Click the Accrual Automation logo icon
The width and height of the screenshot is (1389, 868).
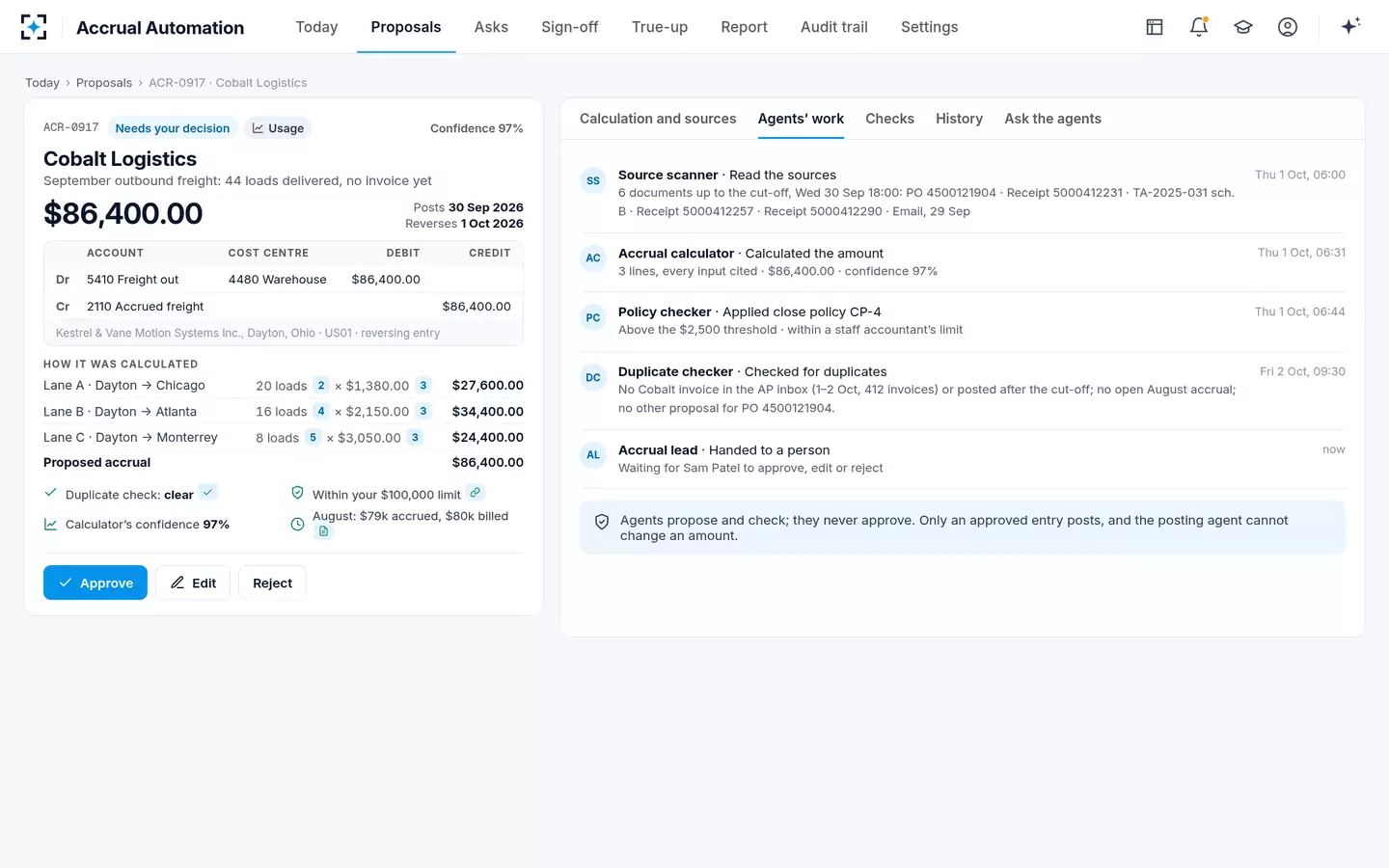34,27
